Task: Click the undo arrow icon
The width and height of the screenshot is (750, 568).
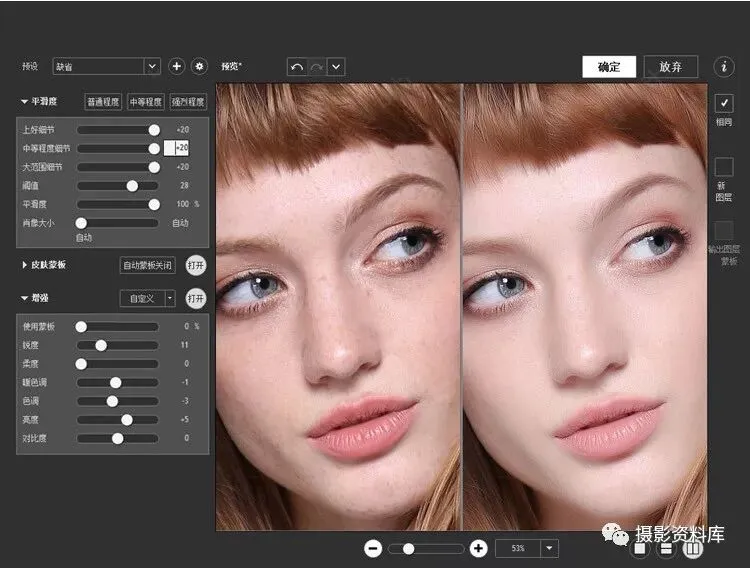Action: [x=296, y=67]
